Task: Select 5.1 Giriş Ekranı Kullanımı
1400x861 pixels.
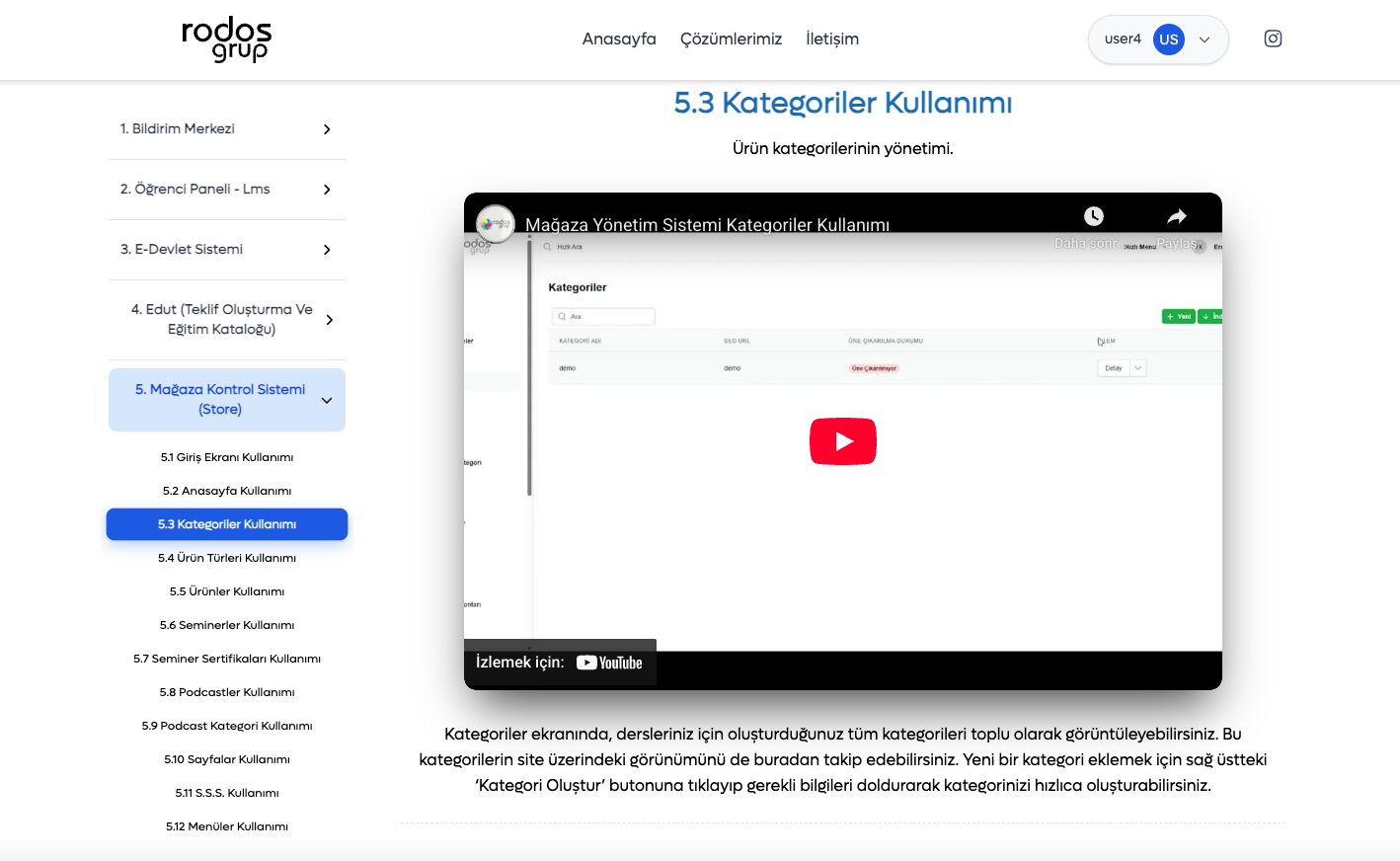Action: (x=227, y=457)
